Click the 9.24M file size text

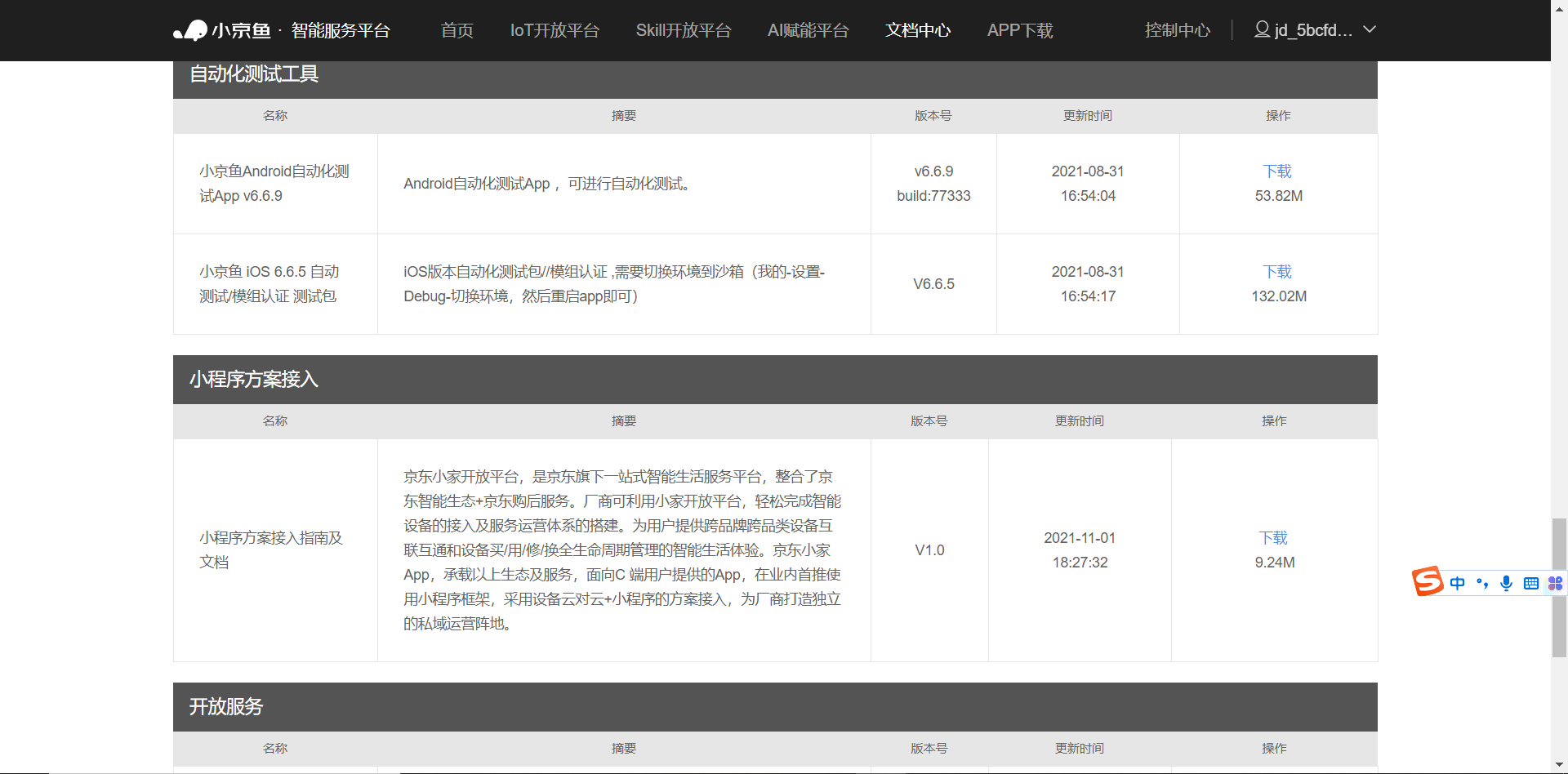point(1275,563)
